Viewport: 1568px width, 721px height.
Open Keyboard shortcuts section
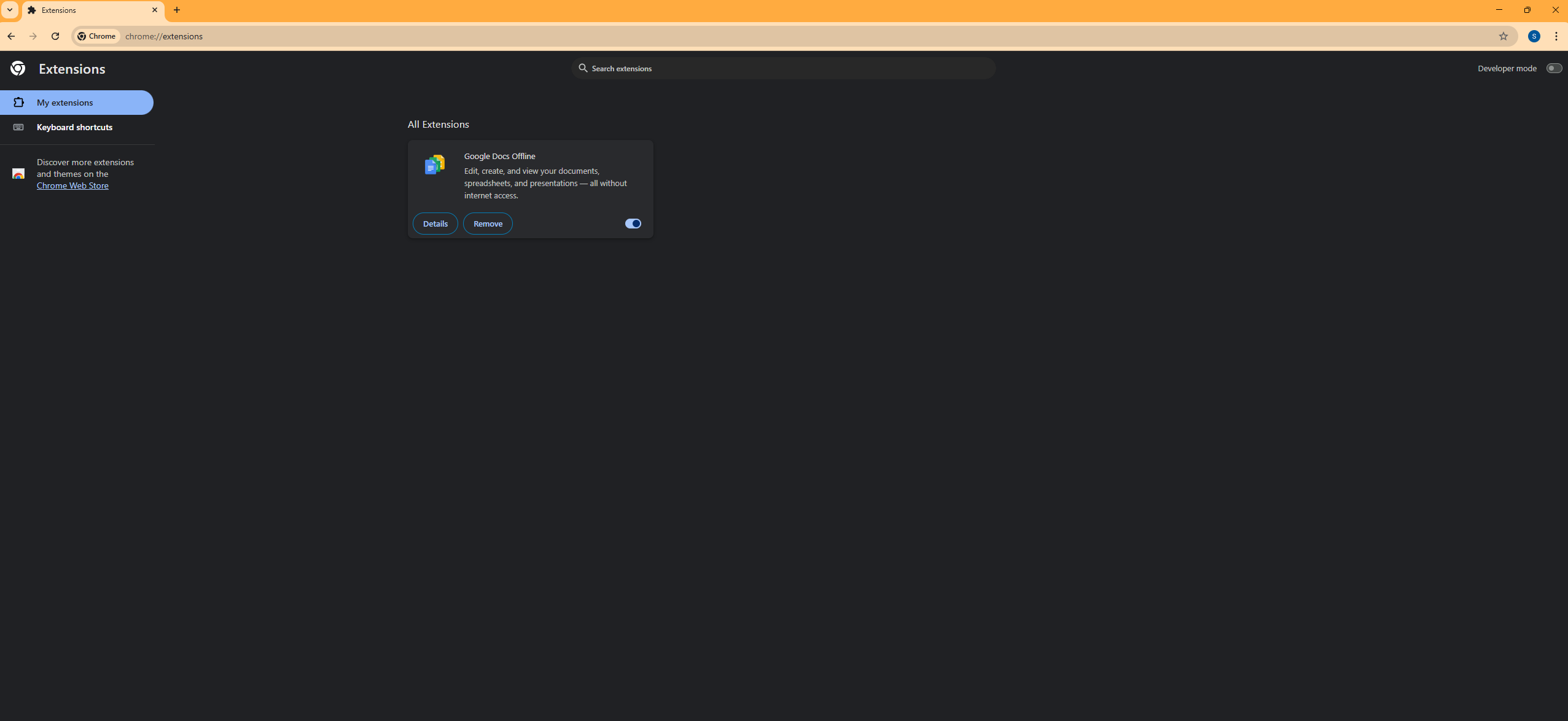(x=74, y=127)
